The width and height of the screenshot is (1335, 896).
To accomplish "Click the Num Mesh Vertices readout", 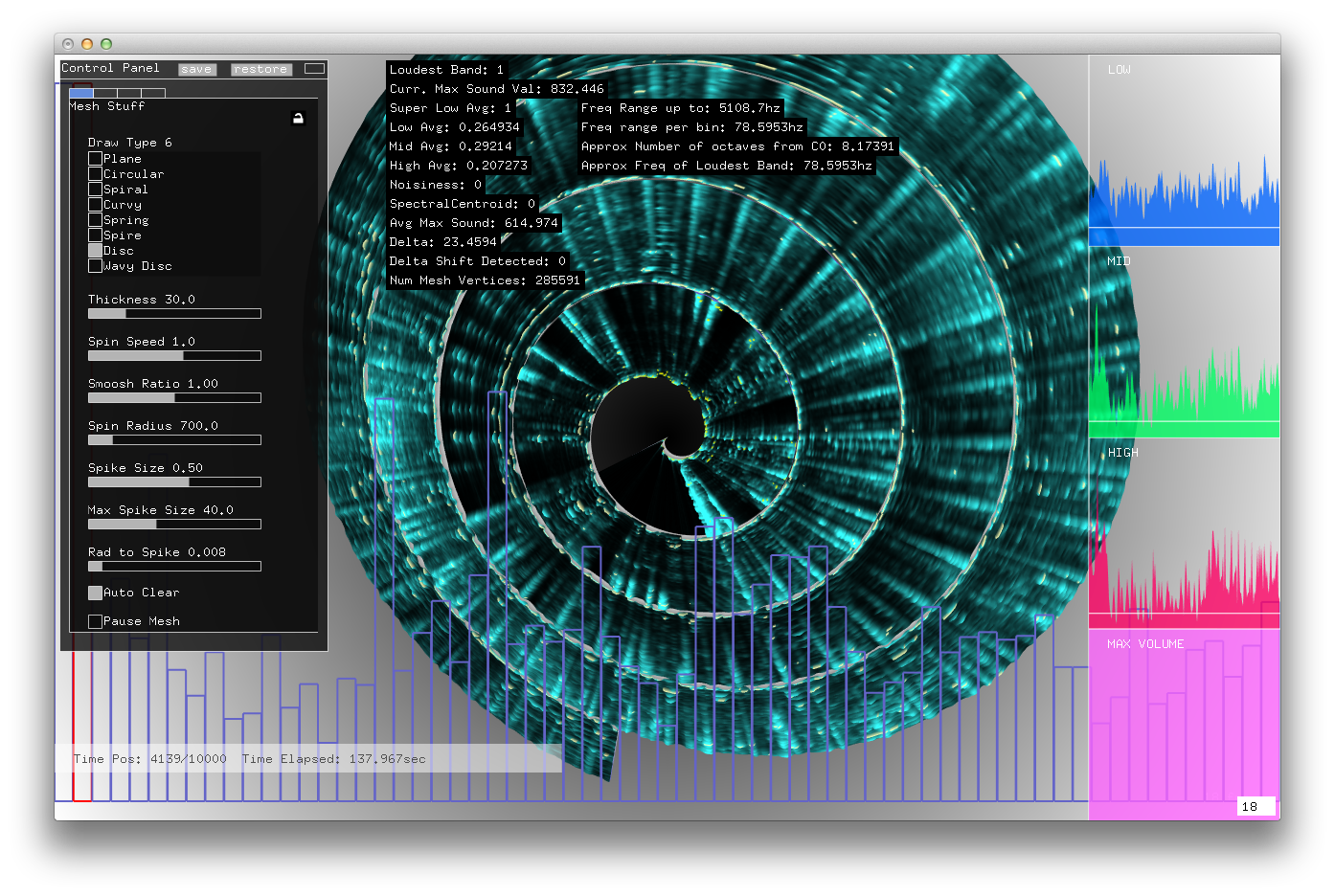I will (x=486, y=280).
